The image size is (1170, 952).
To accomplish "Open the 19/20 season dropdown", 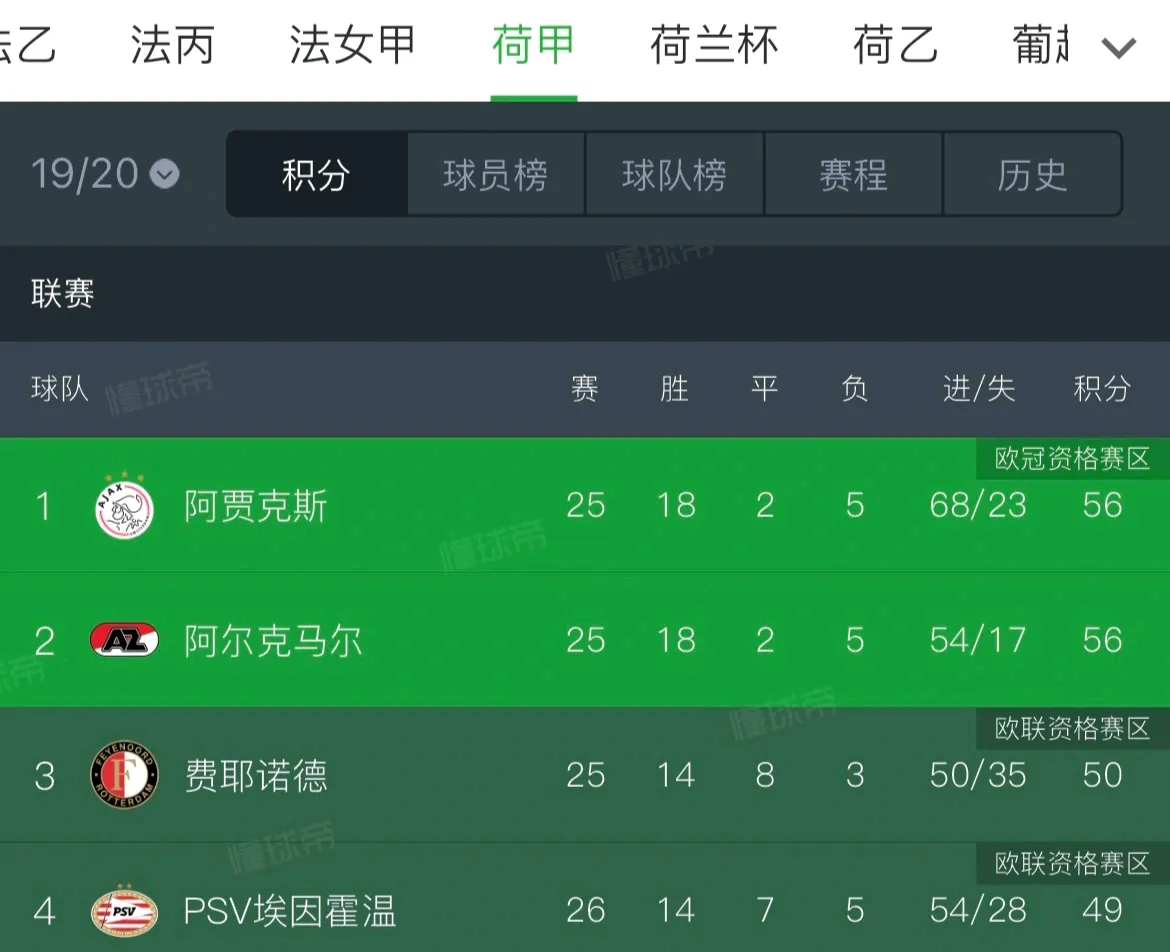I will [x=100, y=174].
